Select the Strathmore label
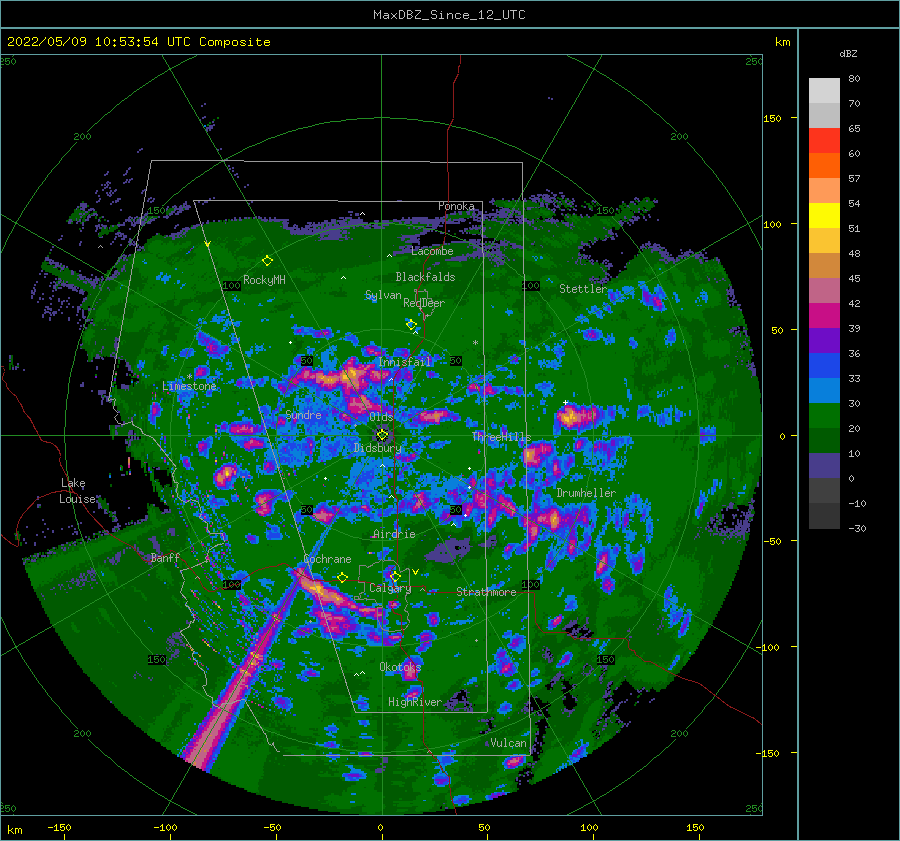Screen dimensions: 900x841 click(486, 592)
